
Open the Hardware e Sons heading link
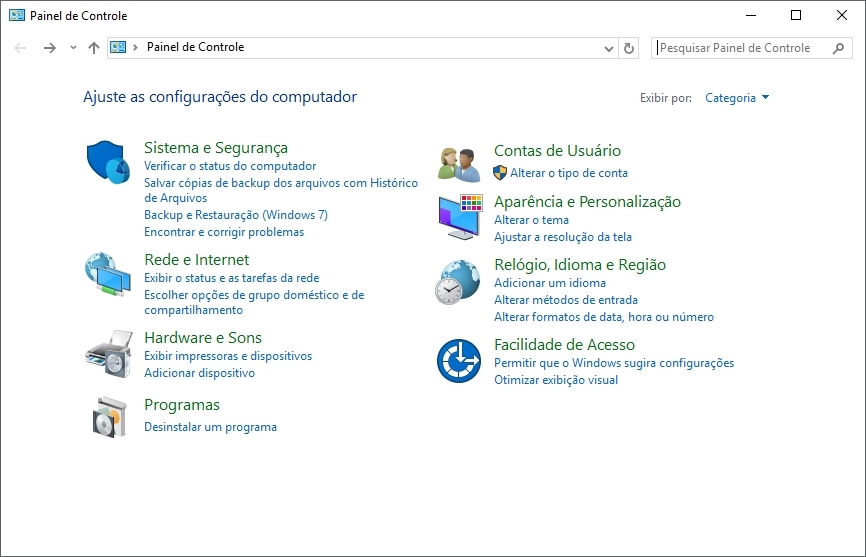(203, 337)
